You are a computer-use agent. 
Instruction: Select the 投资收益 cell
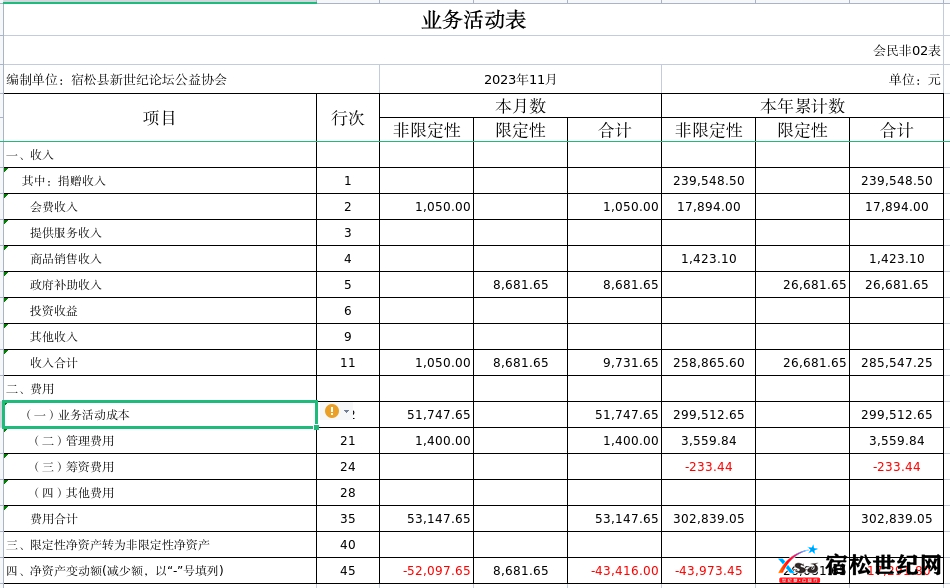160,311
